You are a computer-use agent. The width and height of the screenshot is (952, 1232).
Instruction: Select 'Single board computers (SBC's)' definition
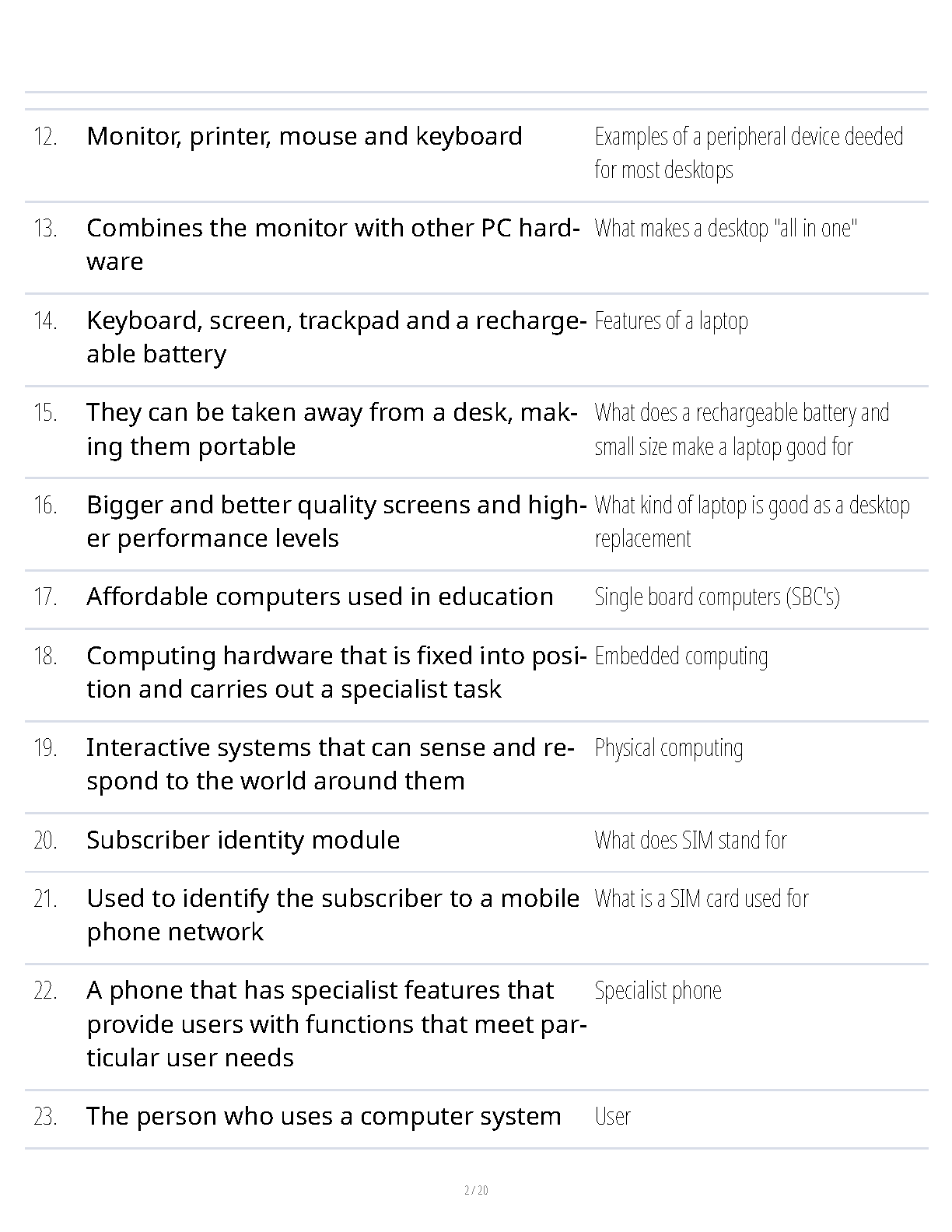click(x=716, y=597)
